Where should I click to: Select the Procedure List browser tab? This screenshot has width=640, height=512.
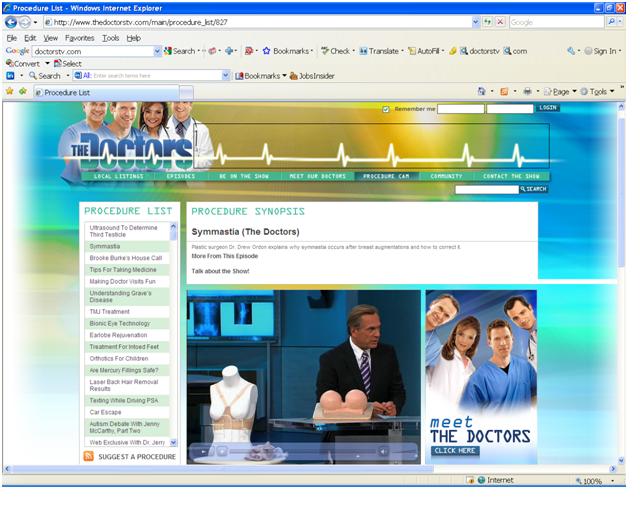tap(106, 92)
